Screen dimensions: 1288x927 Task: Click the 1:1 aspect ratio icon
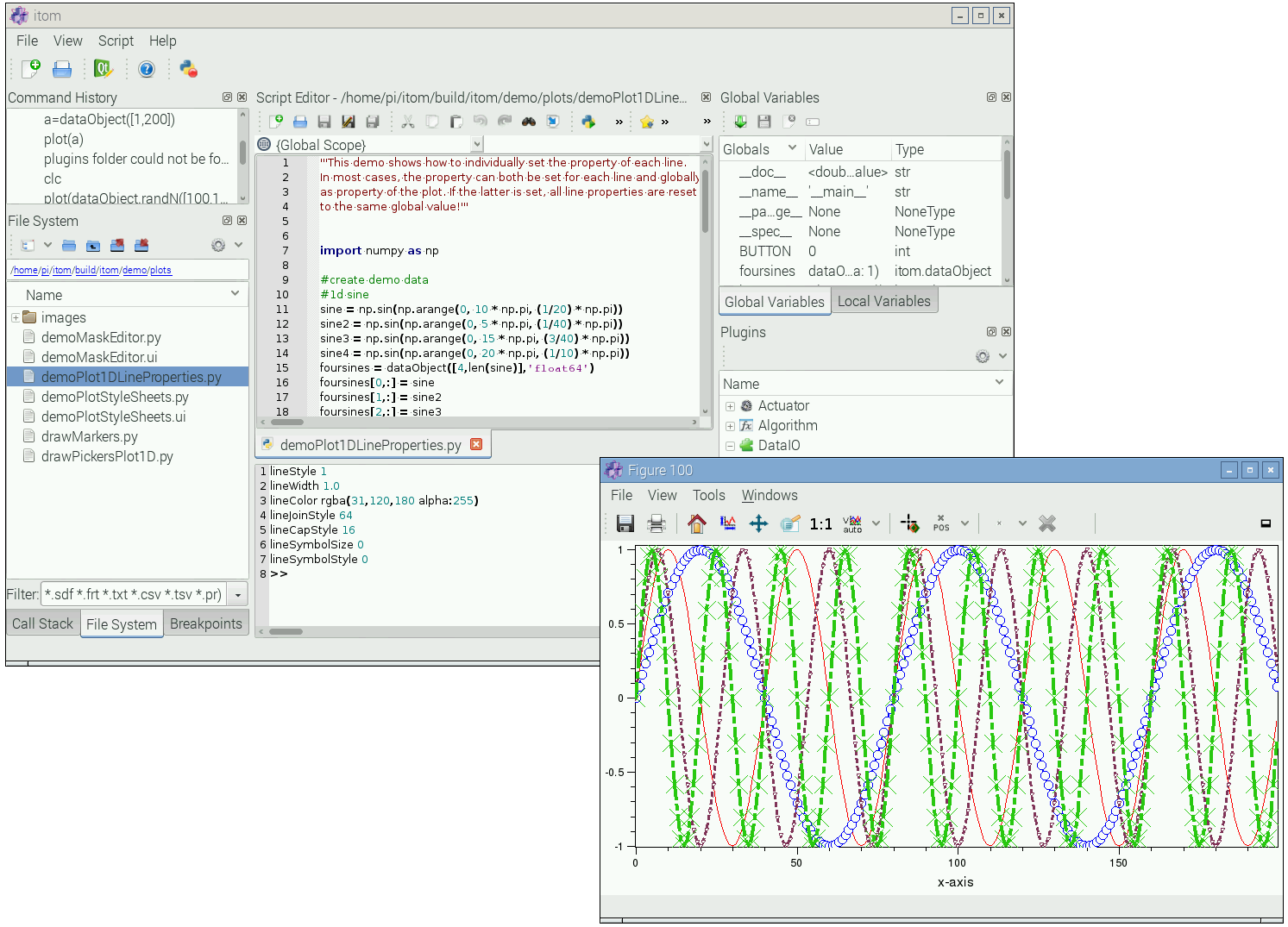click(x=820, y=523)
